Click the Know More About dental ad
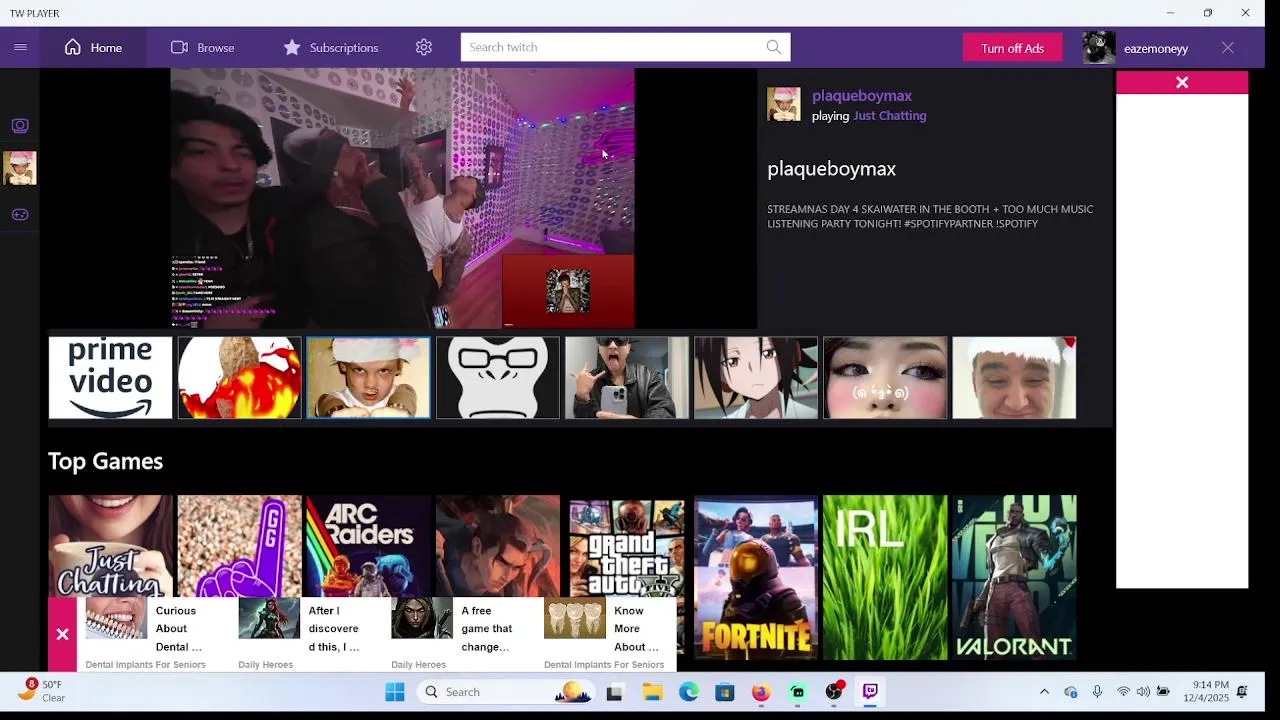 point(605,634)
